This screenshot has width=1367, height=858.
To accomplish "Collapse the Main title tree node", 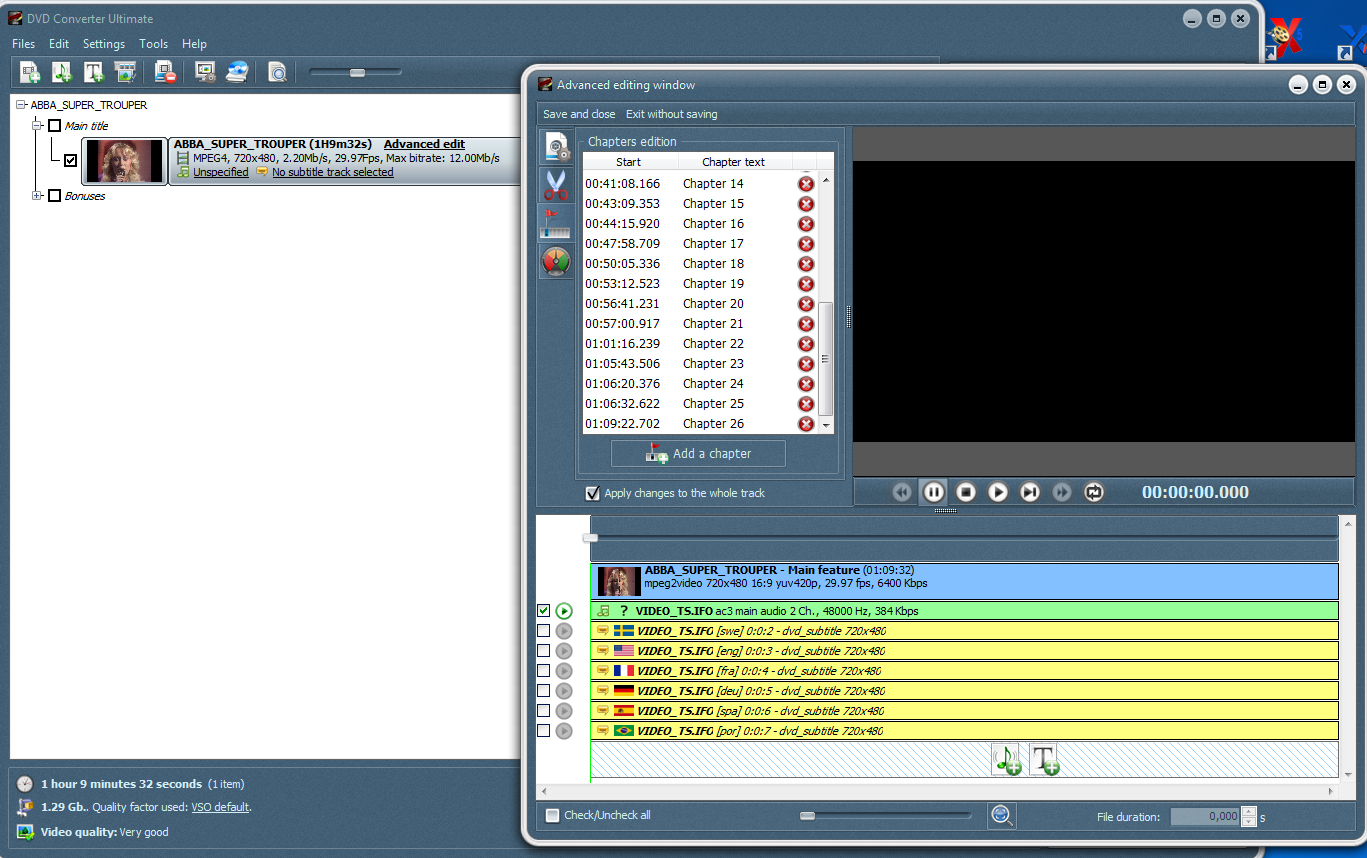I will (x=38, y=126).
